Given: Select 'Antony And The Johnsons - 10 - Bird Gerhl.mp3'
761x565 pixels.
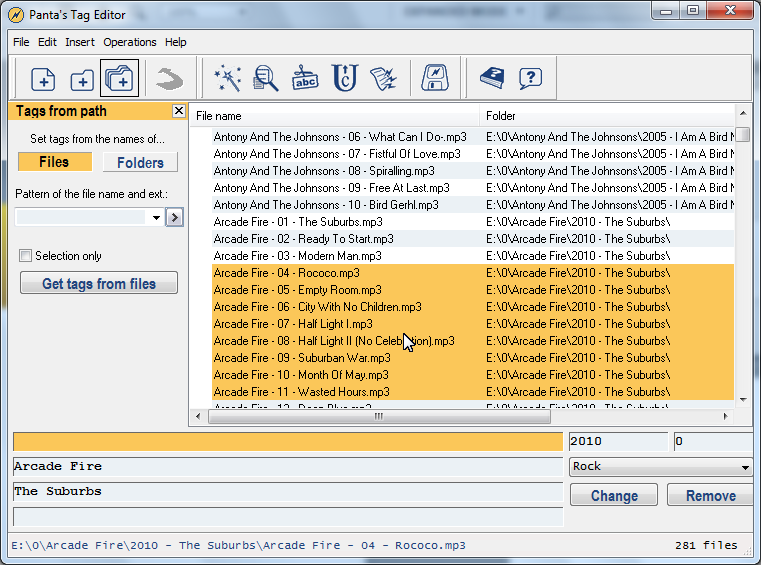Looking at the screenshot, I should coord(473,205).
